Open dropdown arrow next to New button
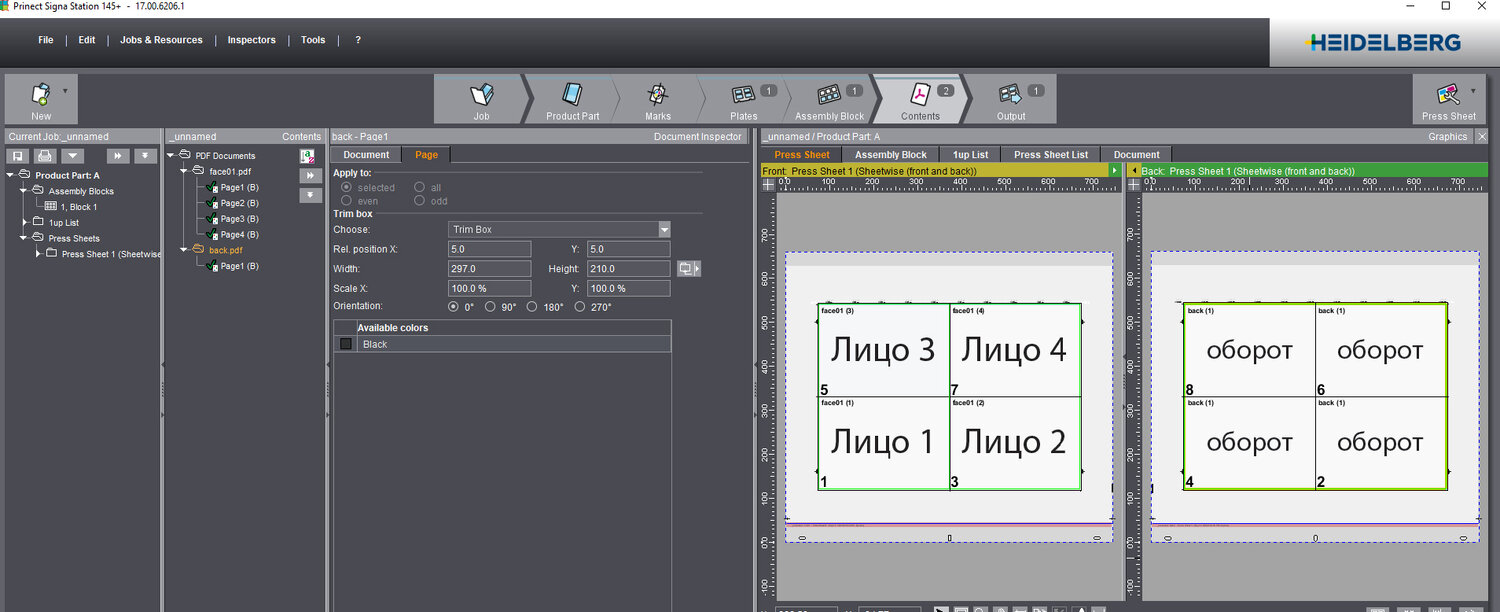 [x=66, y=91]
